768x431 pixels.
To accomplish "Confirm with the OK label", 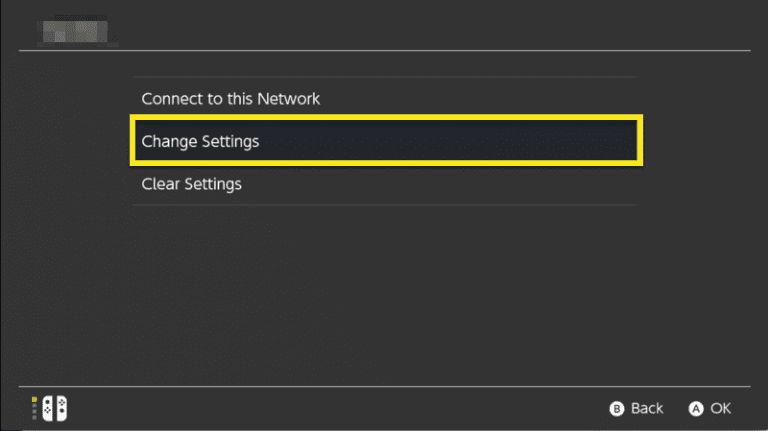I will [720, 408].
